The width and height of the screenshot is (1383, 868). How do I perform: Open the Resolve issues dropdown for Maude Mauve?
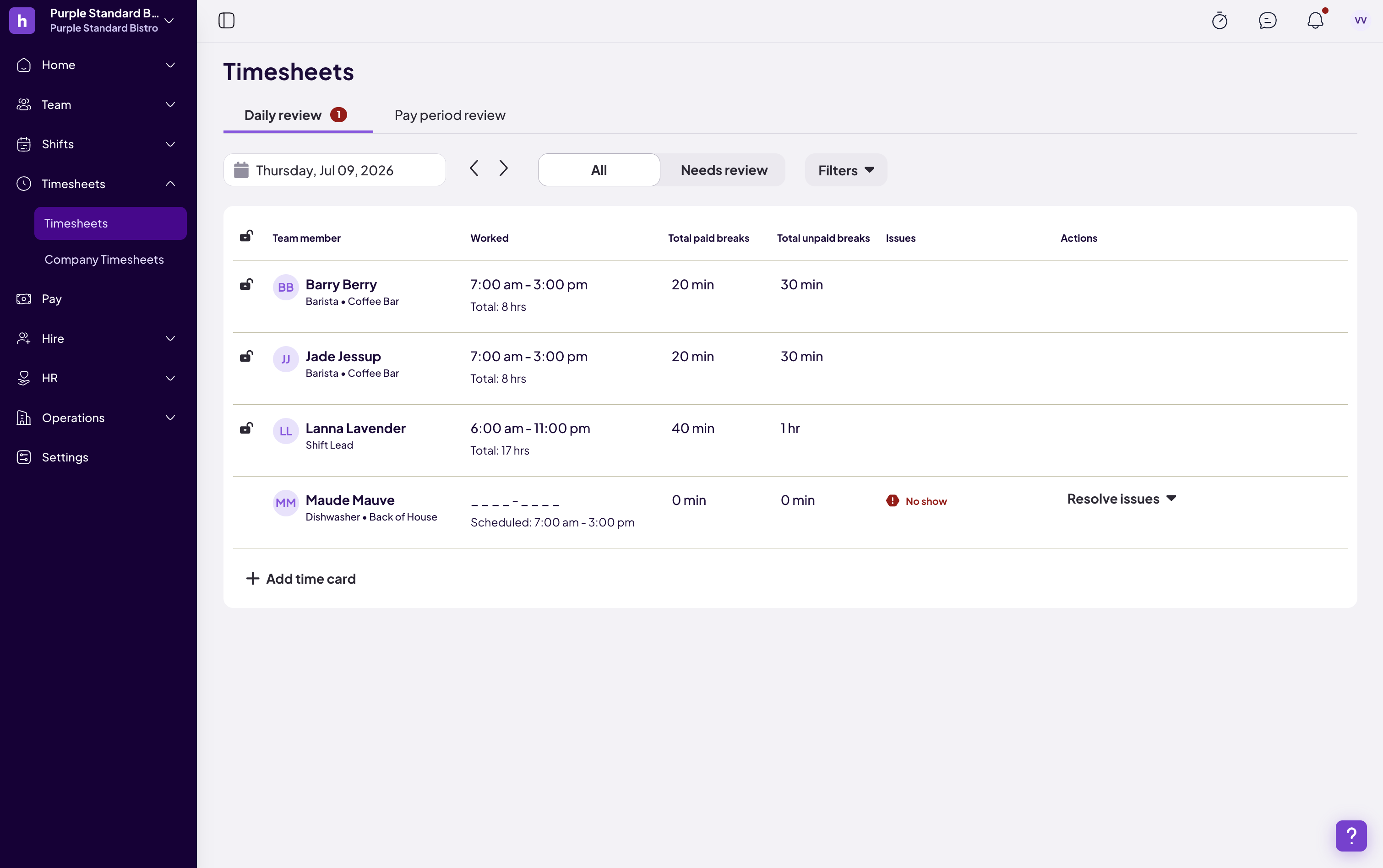1122,499
